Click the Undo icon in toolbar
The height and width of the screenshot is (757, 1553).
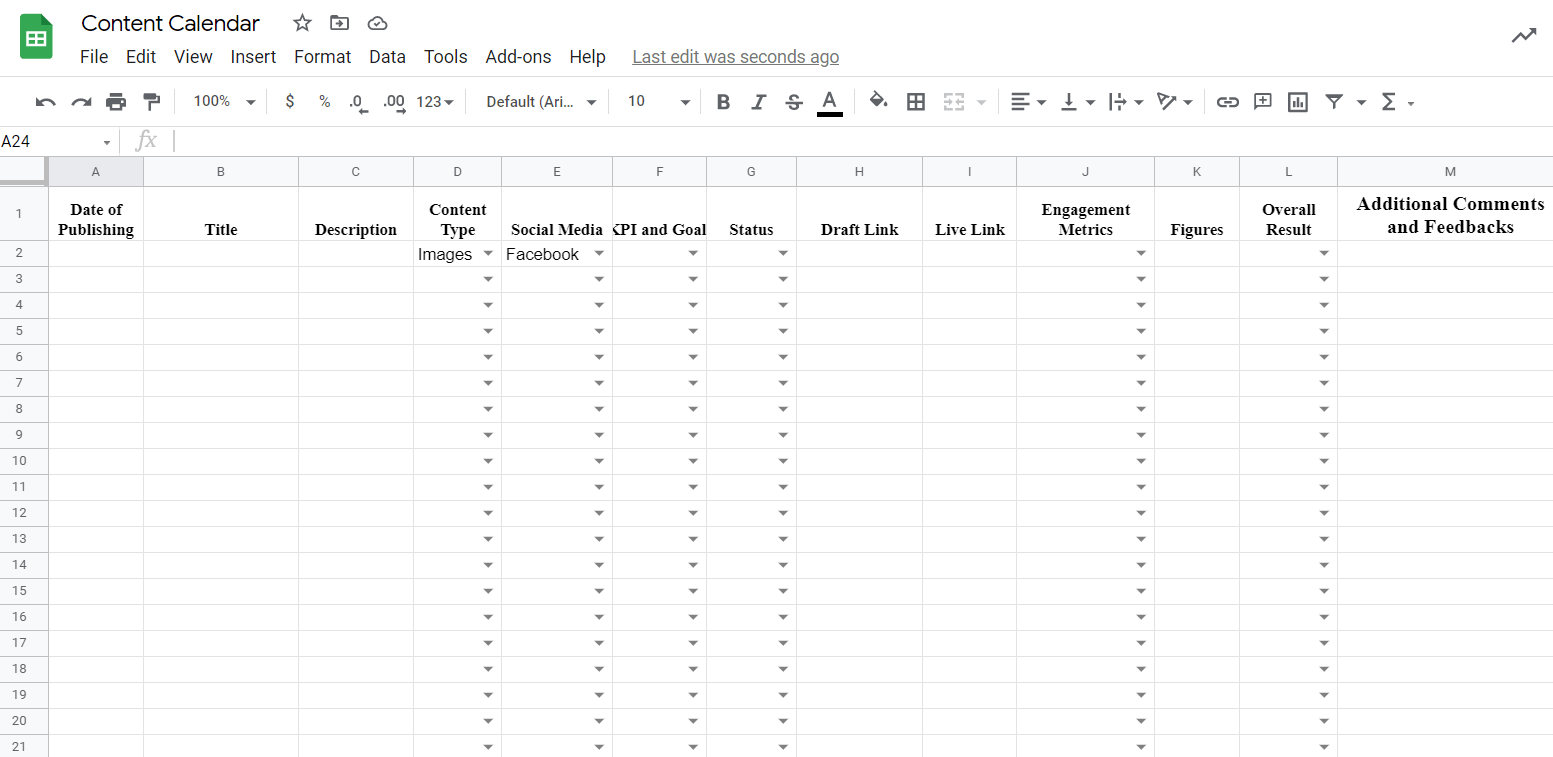(x=45, y=102)
